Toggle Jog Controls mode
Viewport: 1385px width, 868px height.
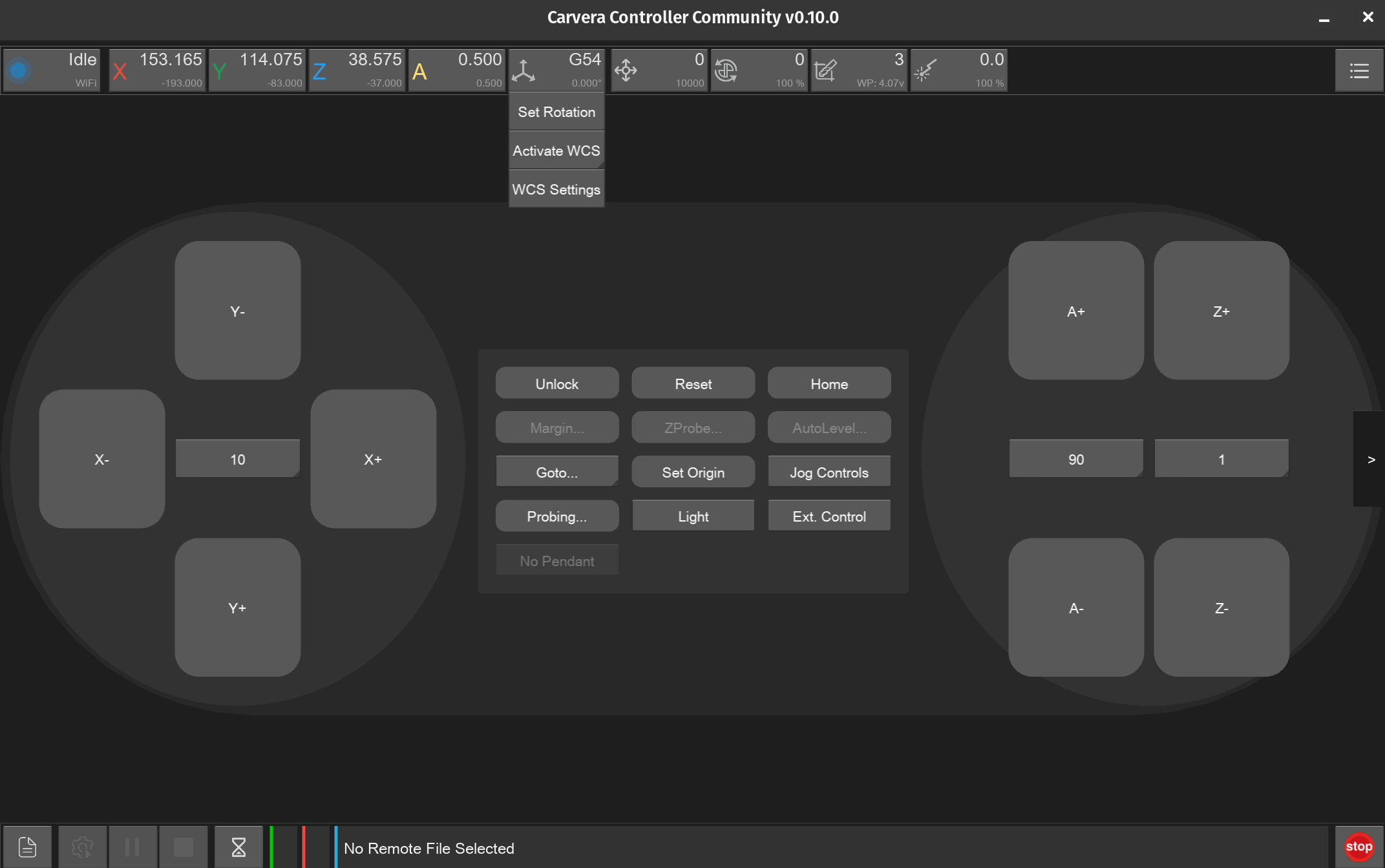pos(829,472)
